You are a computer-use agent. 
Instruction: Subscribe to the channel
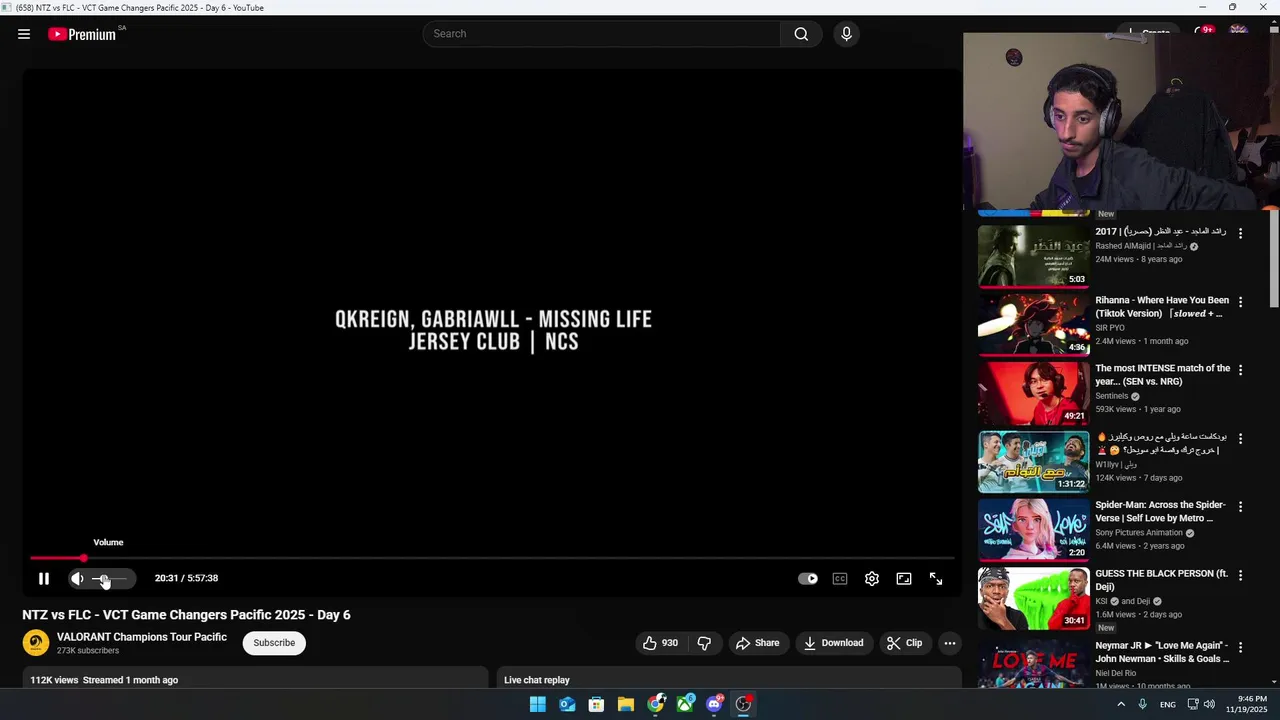coord(274,643)
